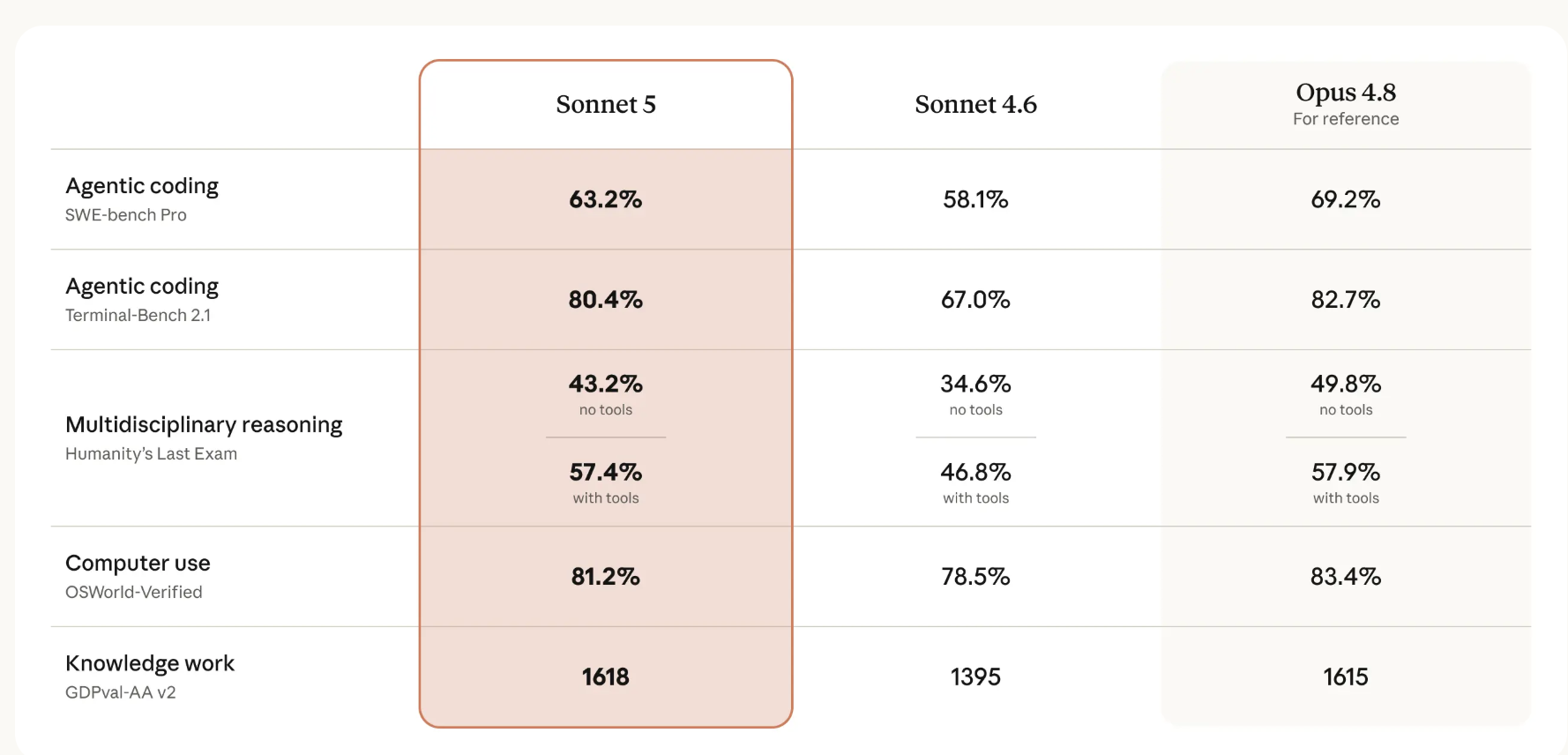Select the Knowledge work row title
Viewport: 1568px width, 755px height.
point(150,663)
